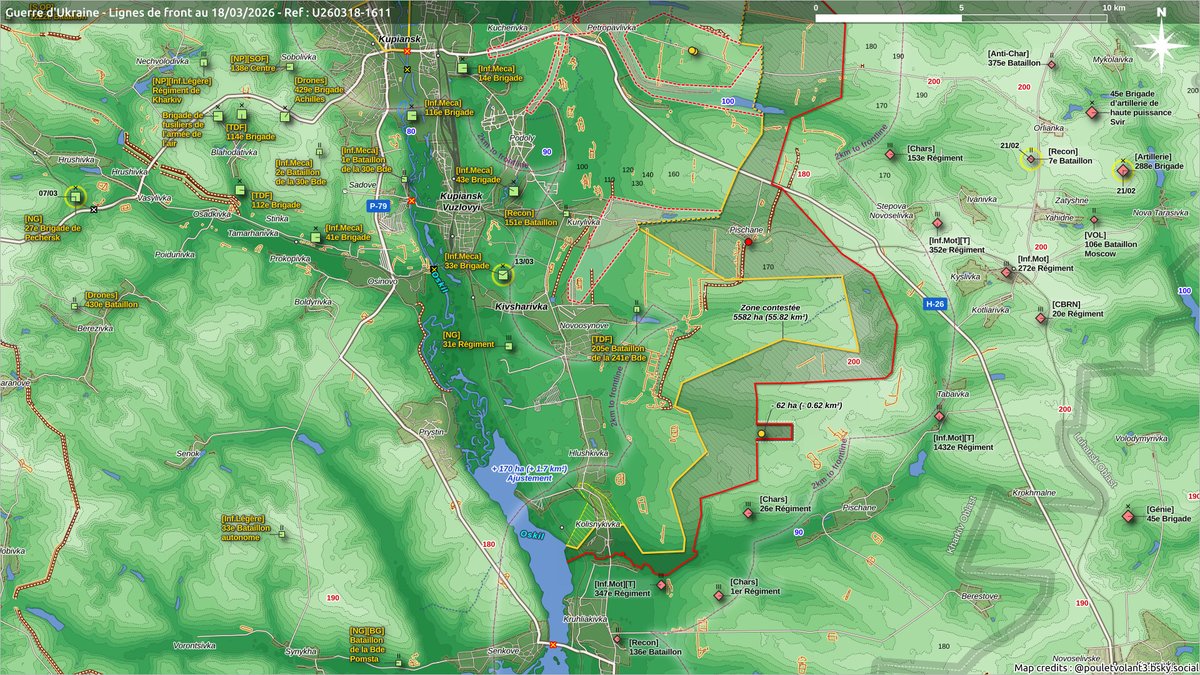Select the yellow dot by the 62 ha label
This screenshot has height=675, width=1200.
(x=761, y=434)
